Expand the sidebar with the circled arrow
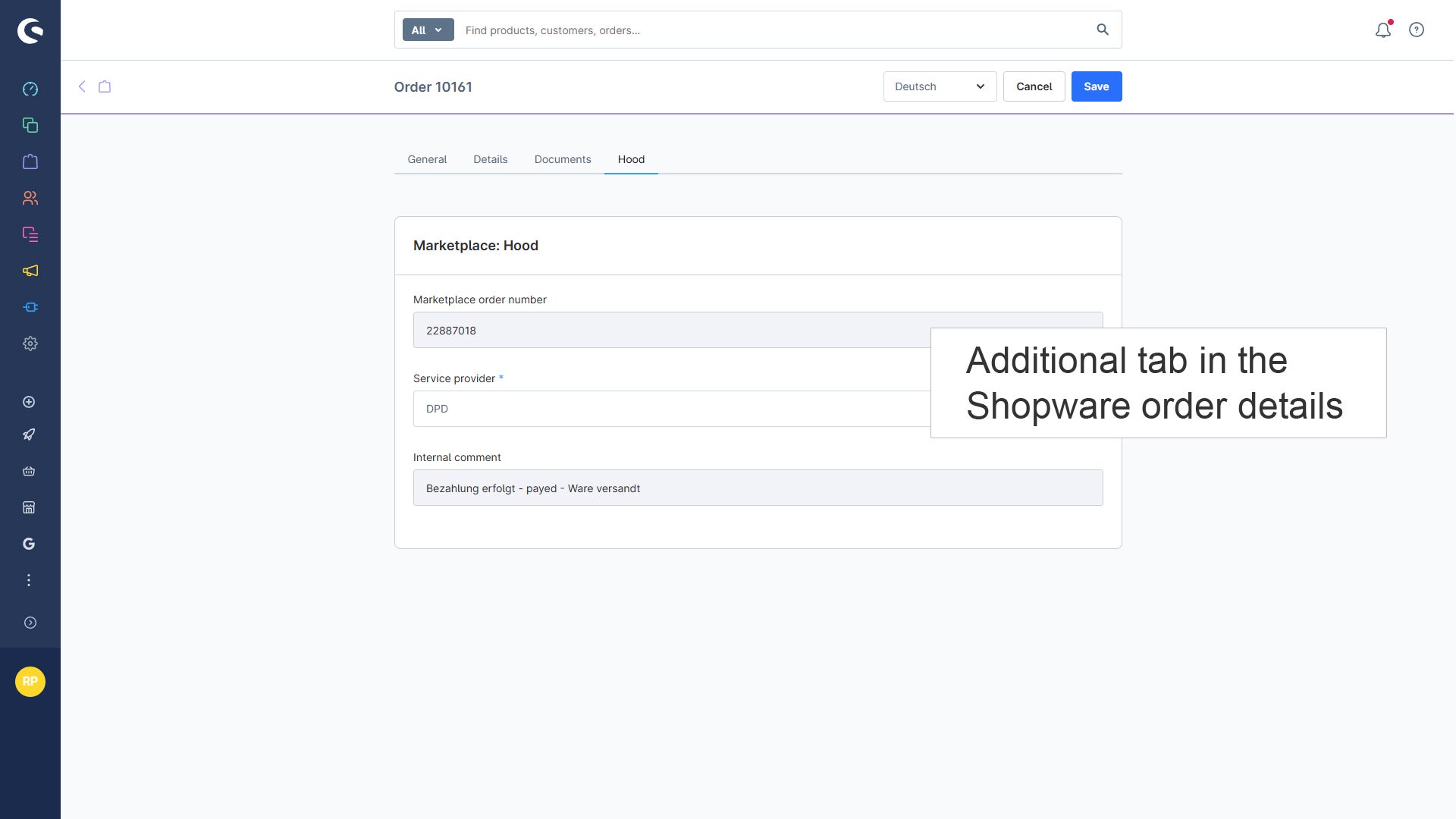This screenshot has height=819, width=1456. pyautogui.click(x=30, y=623)
